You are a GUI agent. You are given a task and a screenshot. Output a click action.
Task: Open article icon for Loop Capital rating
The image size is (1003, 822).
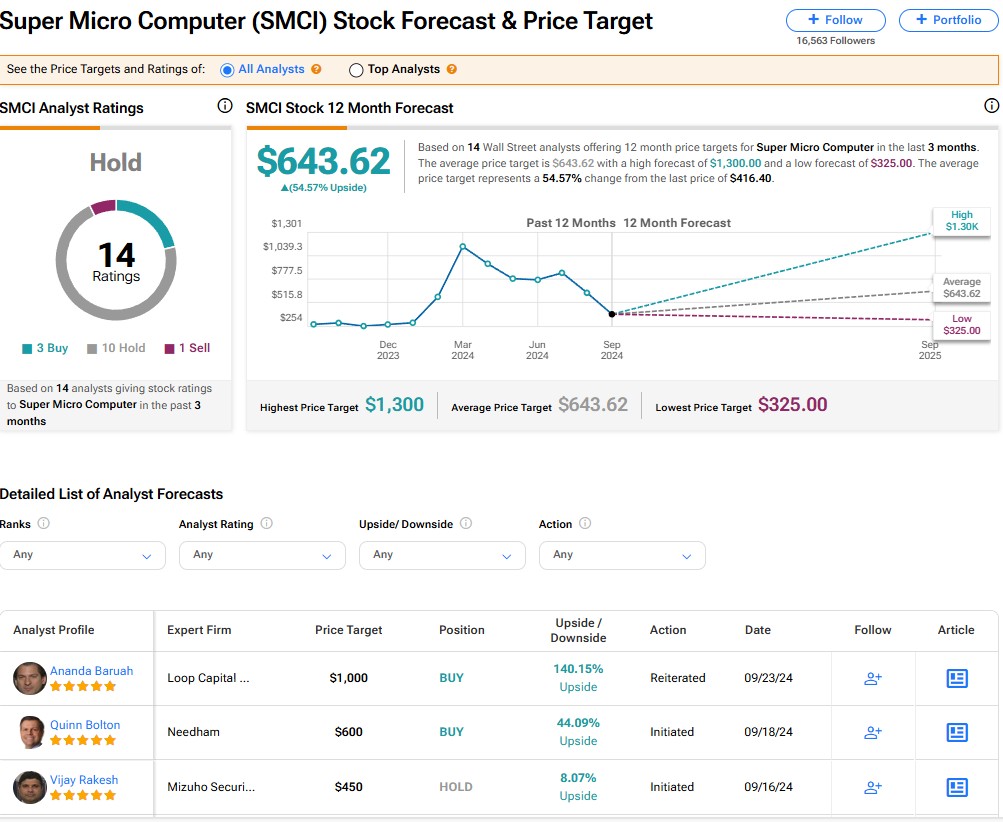click(956, 678)
